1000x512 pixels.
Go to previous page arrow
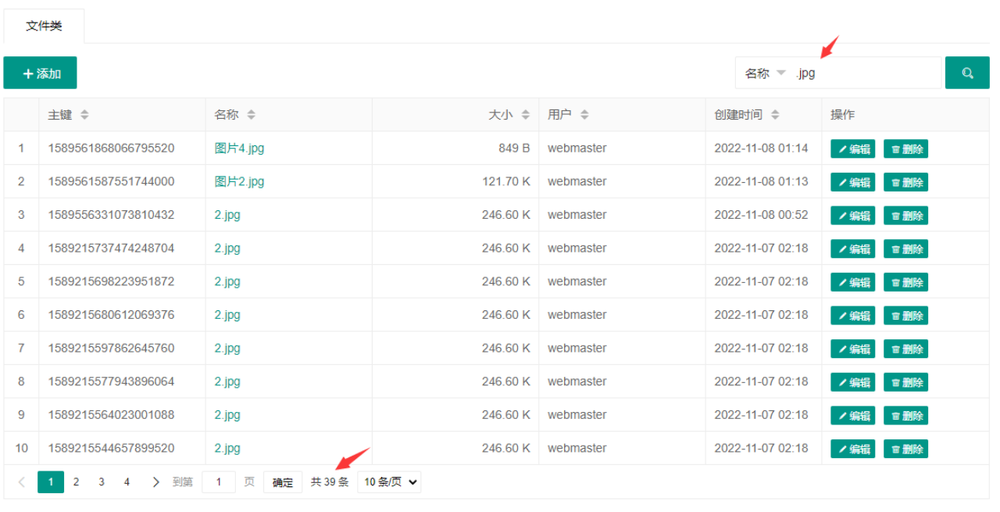coord(22,482)
